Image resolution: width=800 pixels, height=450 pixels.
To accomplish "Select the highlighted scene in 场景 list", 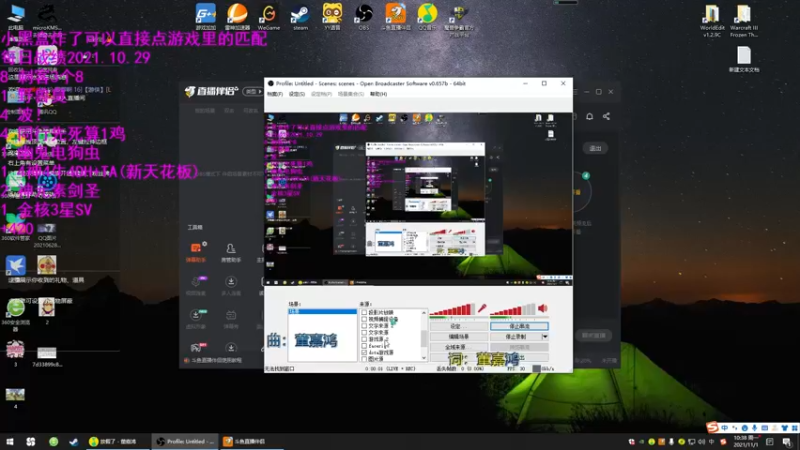I will [322, 311].
